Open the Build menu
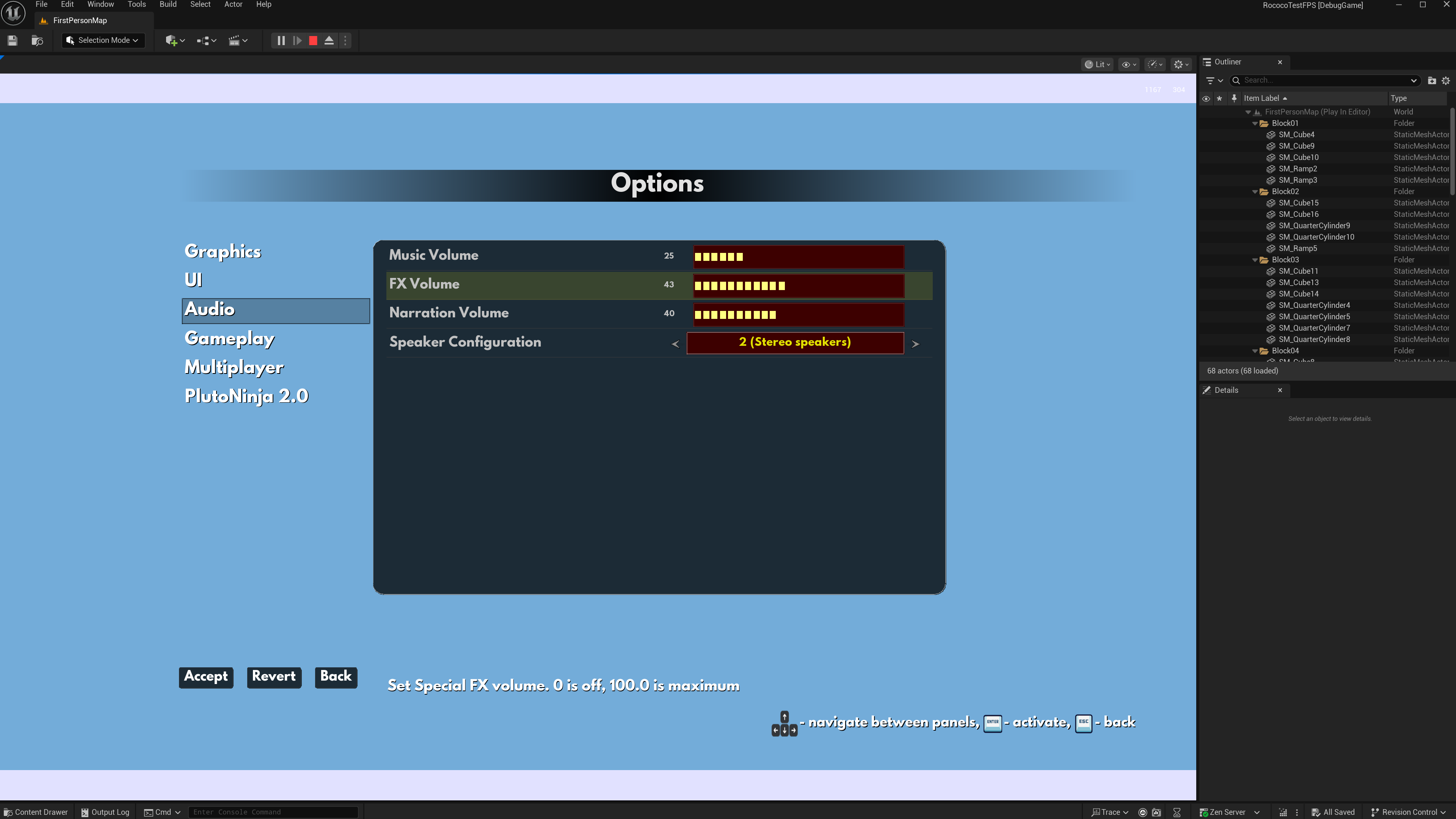This screenshot has width=1456, height=819. pyautogui.click(x=168, y=5)
